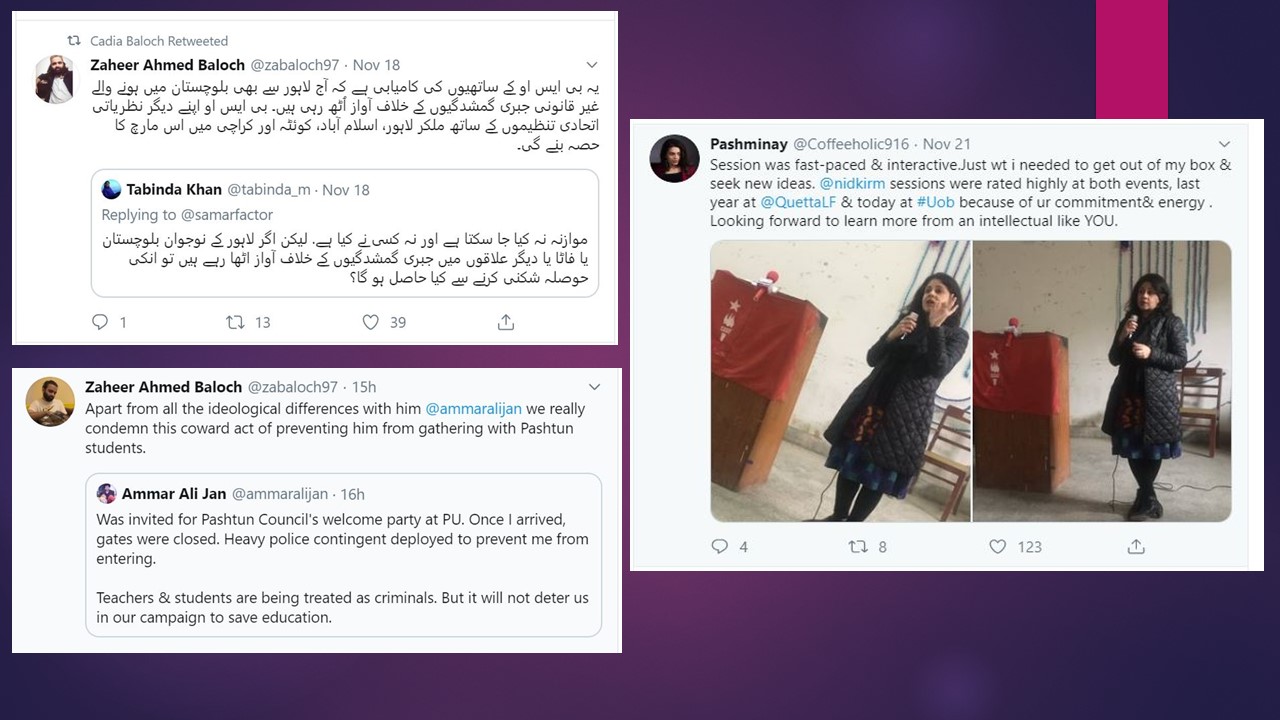This screenshot has height=720, width=1280.
Task: Click share icon under Pashminay's tweet
Action: pyautogui.click(x=1136, y=546)
